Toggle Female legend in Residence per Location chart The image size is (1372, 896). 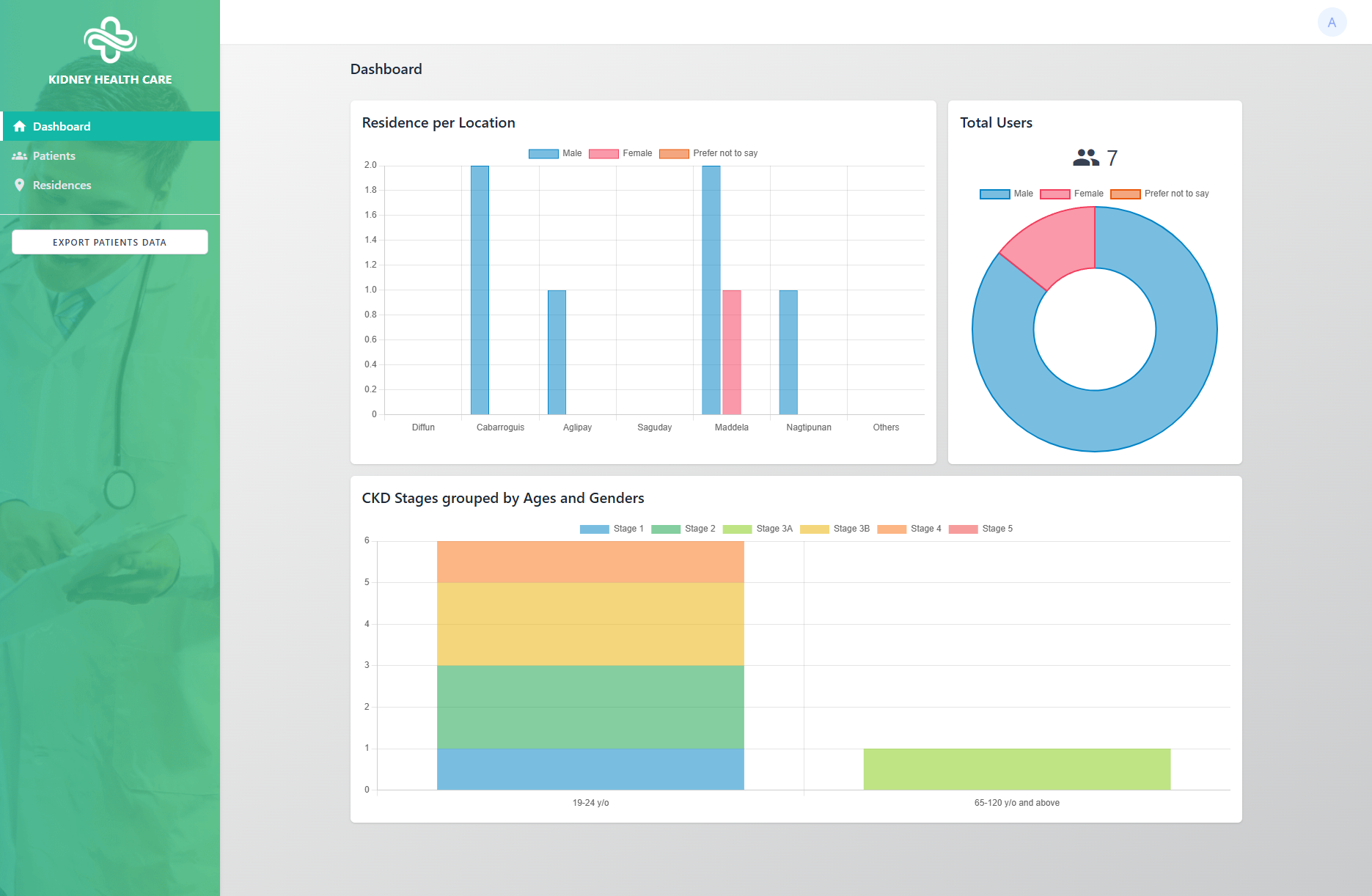pyautogui.click(x=620, y=153)
